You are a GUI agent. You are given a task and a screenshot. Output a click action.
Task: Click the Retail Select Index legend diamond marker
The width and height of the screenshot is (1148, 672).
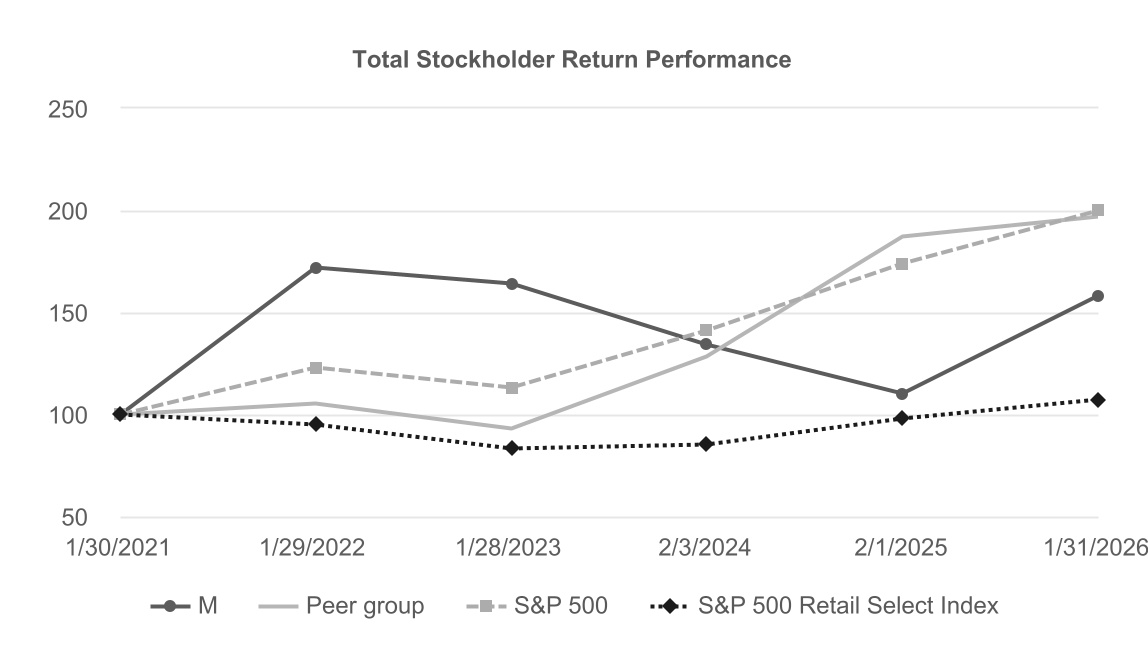point(670,606)
